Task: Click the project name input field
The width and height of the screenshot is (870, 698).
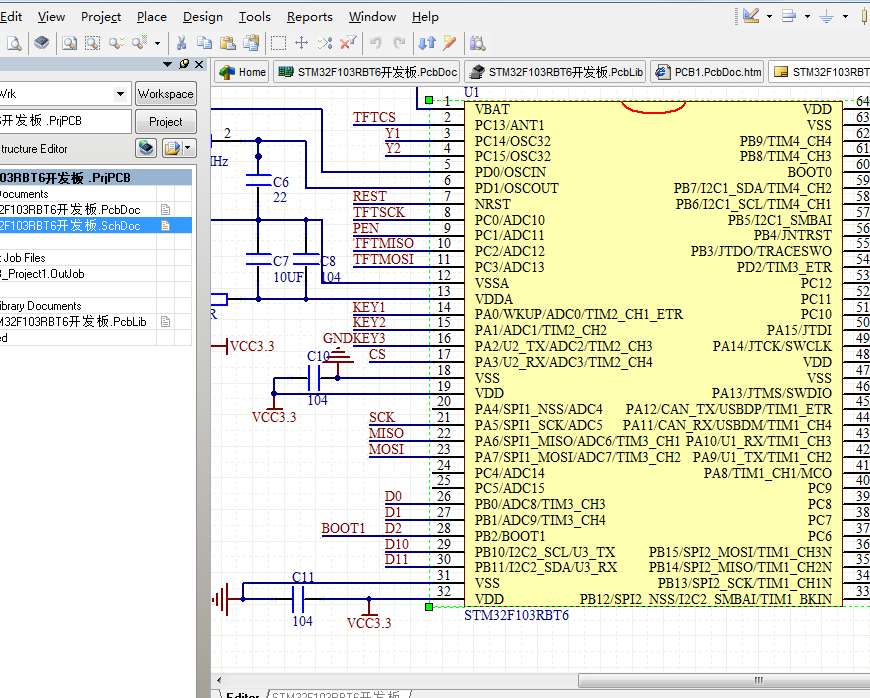Action: pos(65,121)
